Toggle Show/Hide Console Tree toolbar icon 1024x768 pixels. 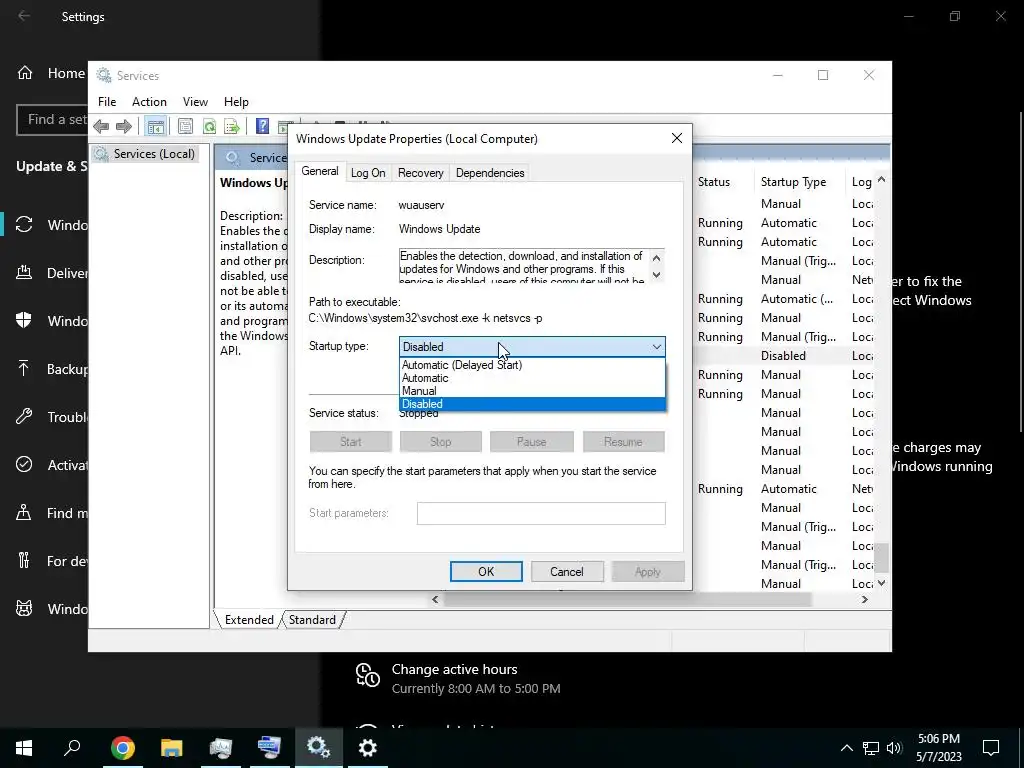pos(155,126)
